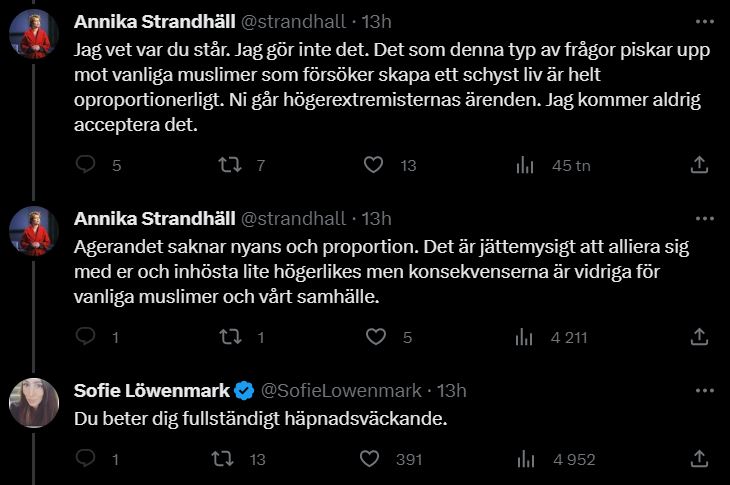Repost the 'Agerandet saknar nyans' tweet
730x485 pixels.
click(x=229, y=337)
